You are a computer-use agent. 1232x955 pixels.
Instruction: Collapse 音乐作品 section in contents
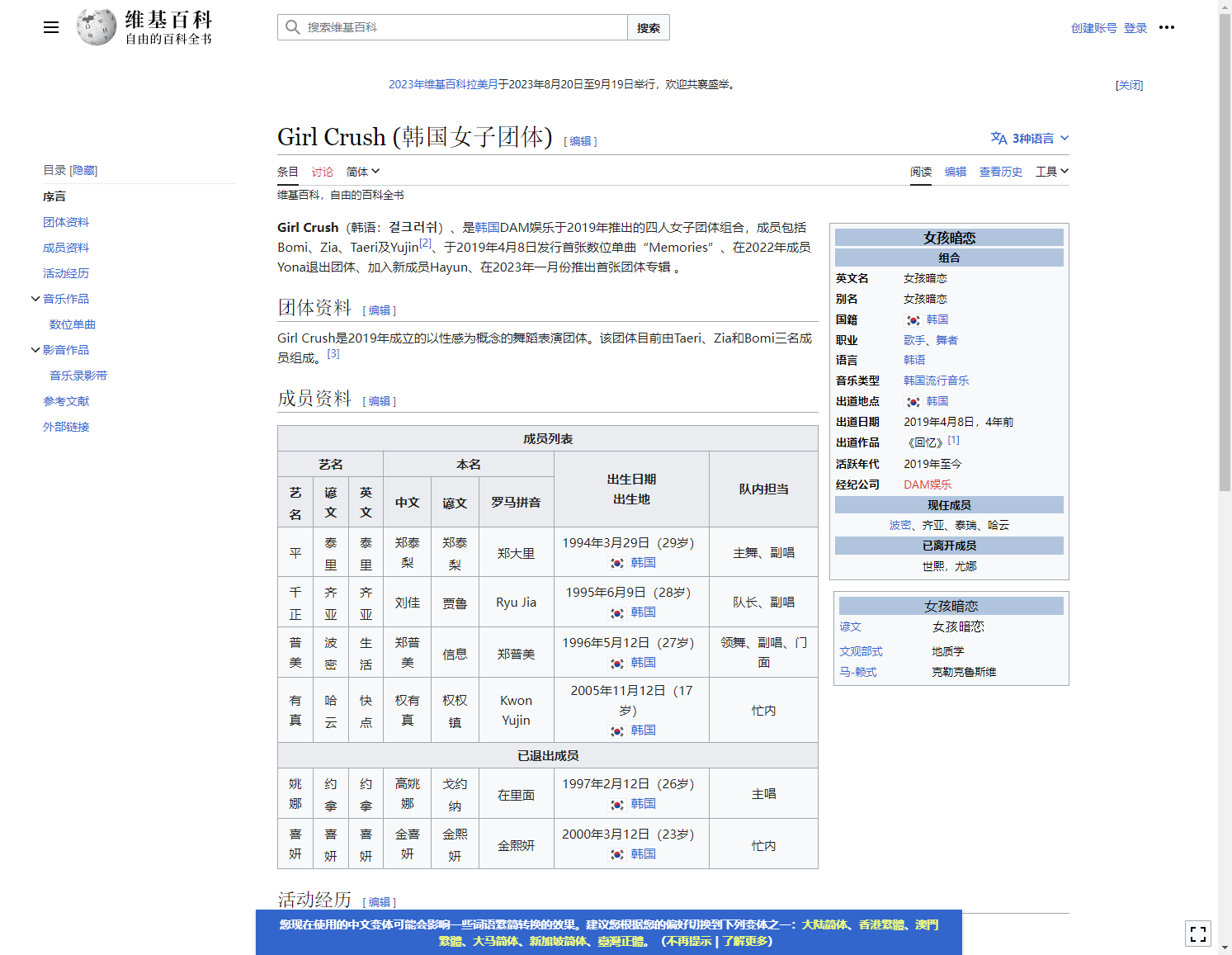tap(35, 299)
